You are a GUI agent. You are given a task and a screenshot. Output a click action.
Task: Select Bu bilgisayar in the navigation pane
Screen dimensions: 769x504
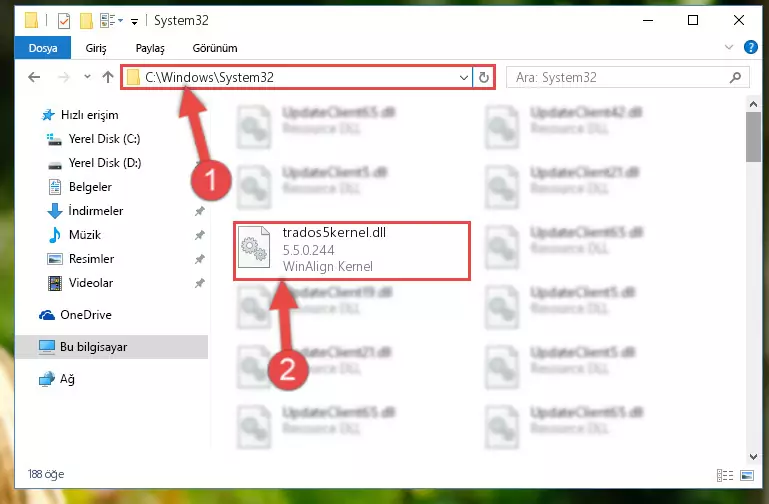click(x=111, y=347)
